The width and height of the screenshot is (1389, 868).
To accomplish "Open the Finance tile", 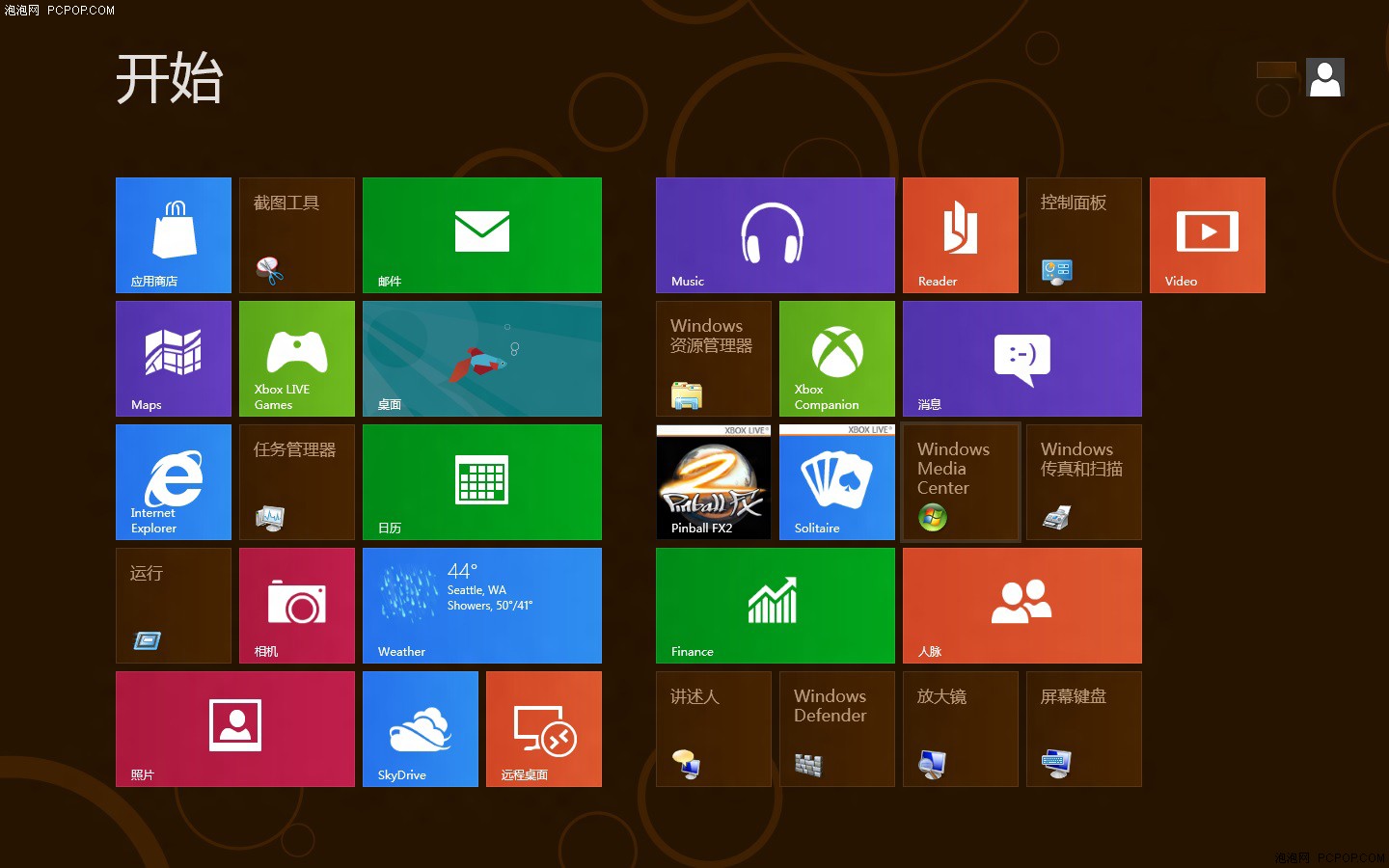I will 776,606.
